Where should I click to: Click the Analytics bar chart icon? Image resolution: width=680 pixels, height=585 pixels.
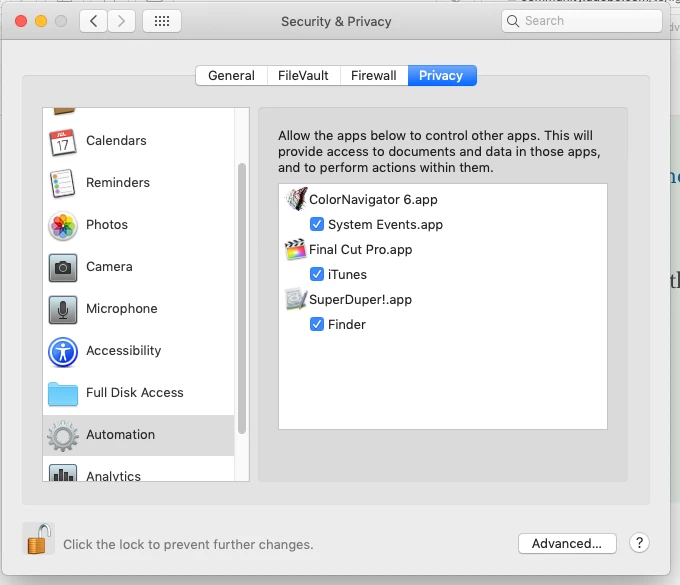tap(63, 473)
